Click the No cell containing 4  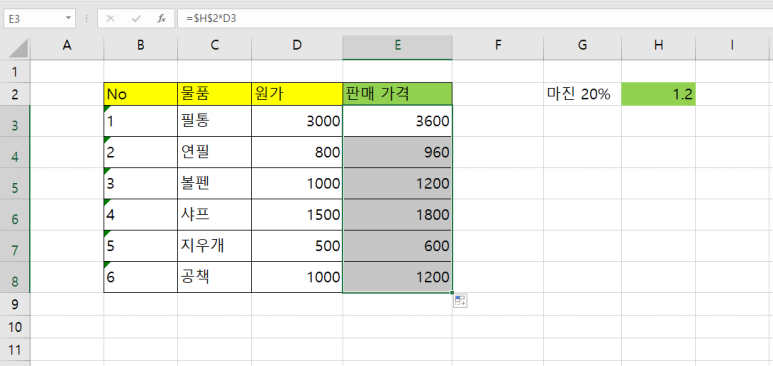[x=141, y=214]
